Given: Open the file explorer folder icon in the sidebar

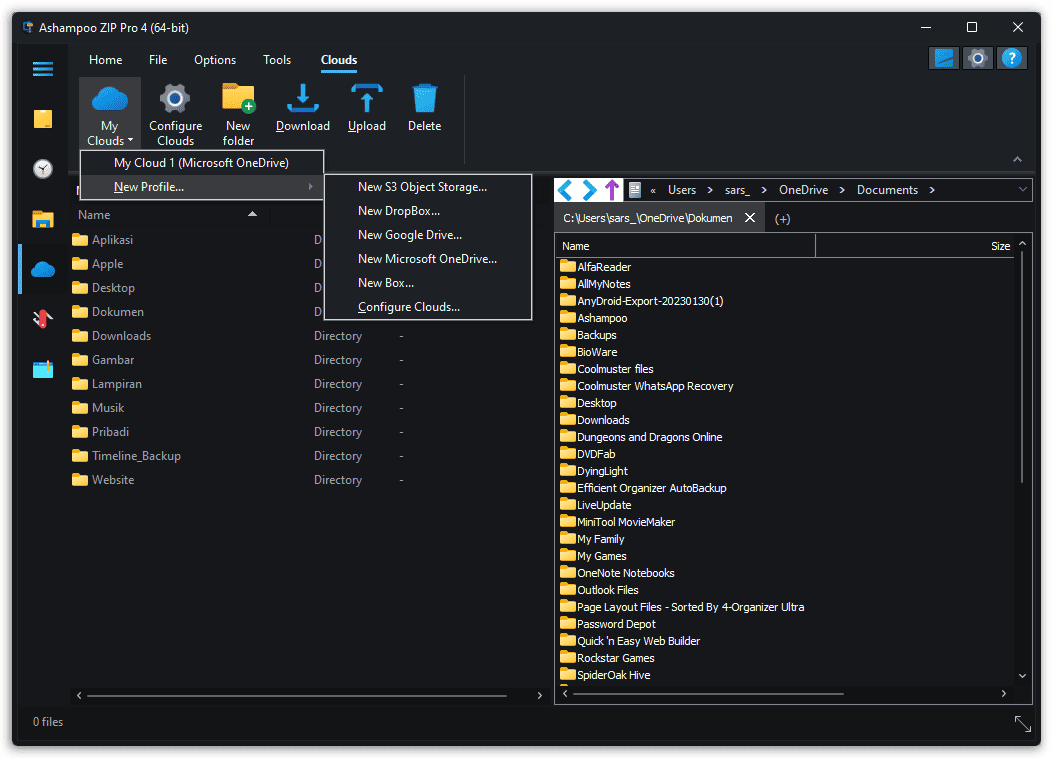Looking at the screenshot, I should pyautogui.click(x=43, y=219).
